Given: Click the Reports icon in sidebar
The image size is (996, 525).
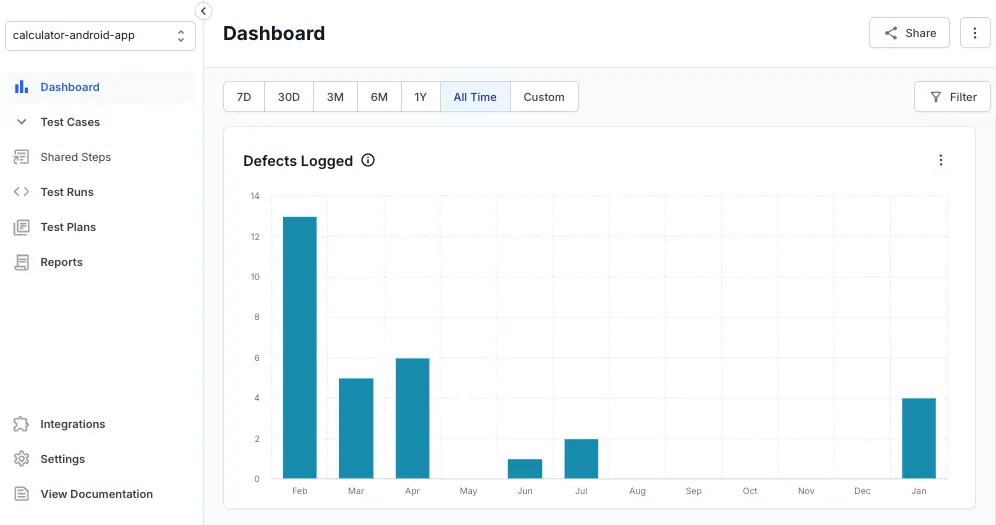Looking at the screenshot, I should tap(21, 262).
